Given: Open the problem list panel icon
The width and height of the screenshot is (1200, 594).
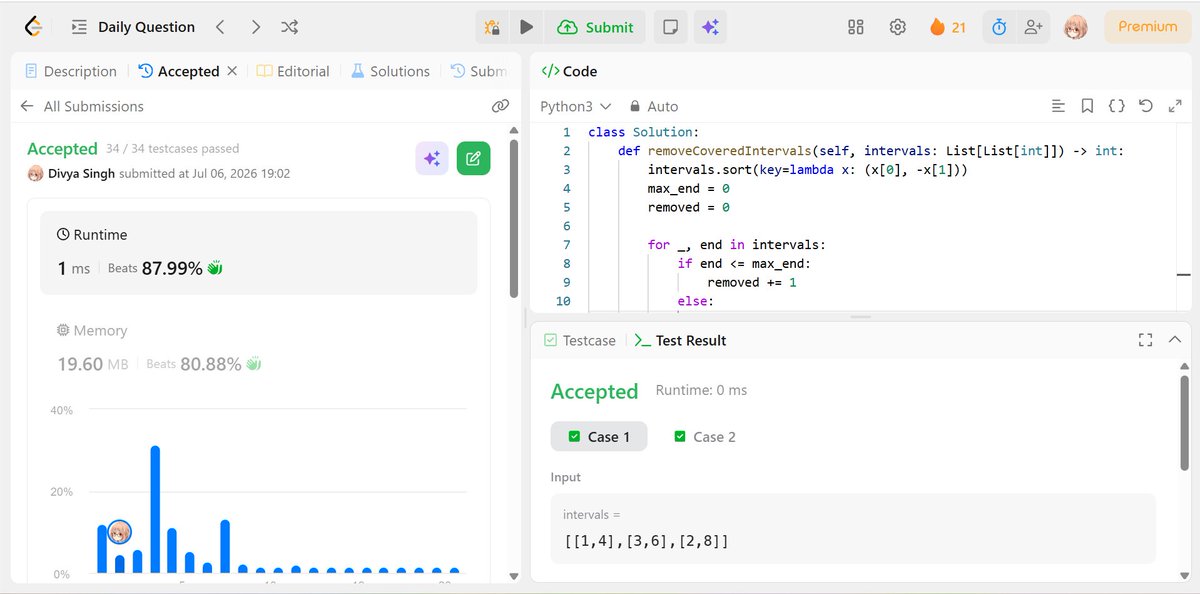Looking at the screenshot, I should [x=79, y=27].
